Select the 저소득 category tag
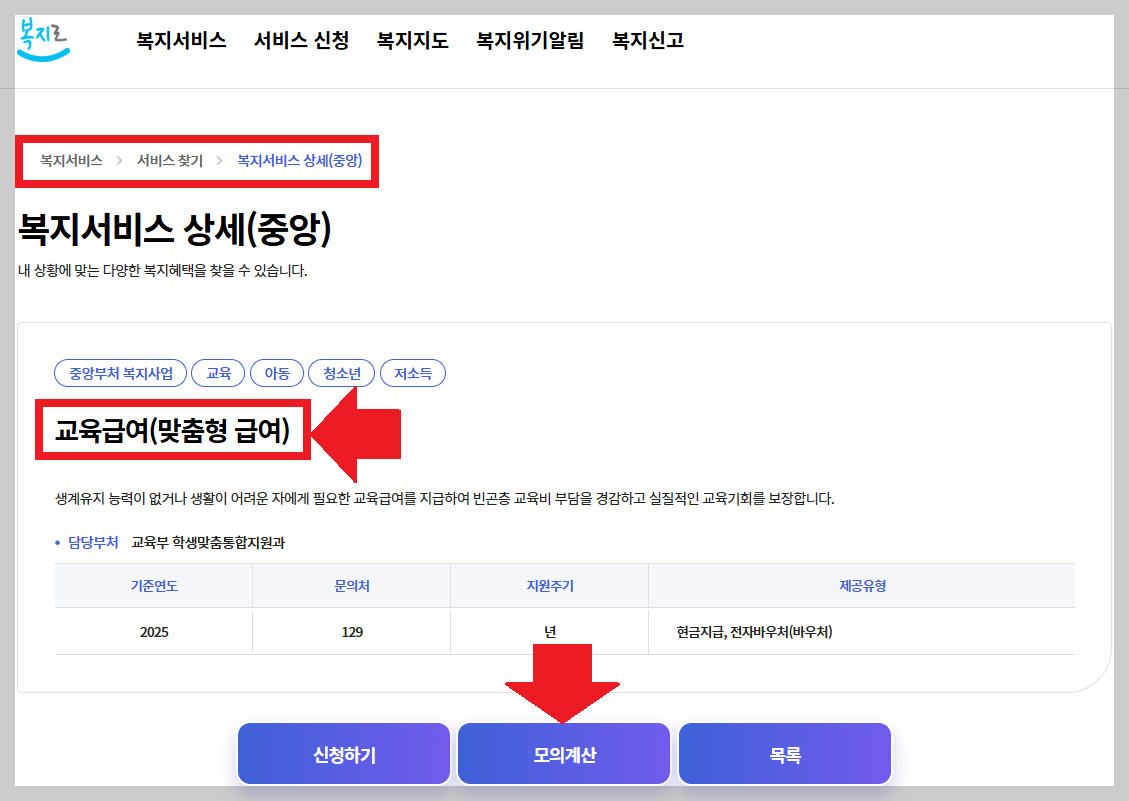1129x801 pixels. pos(412,372)
